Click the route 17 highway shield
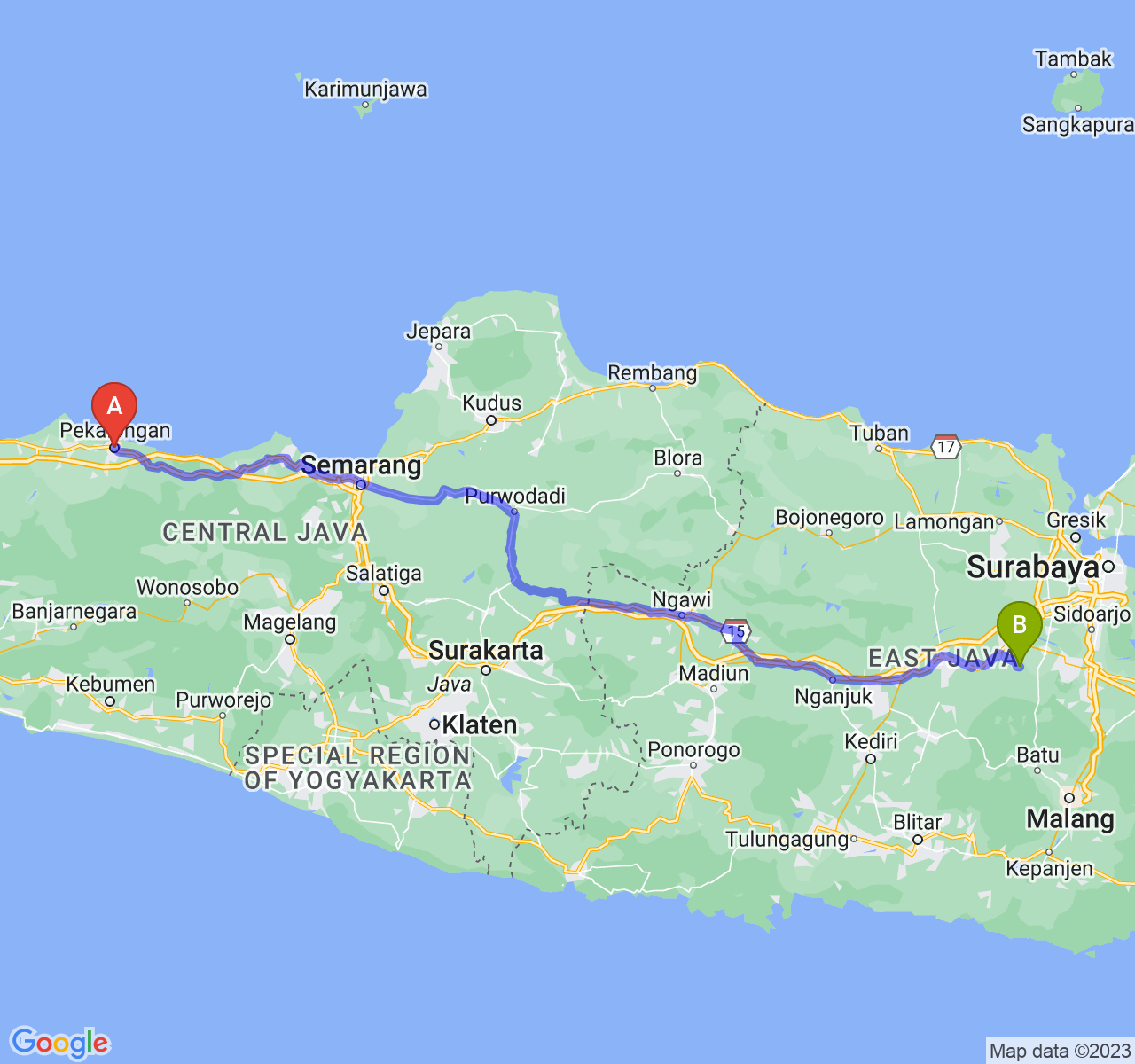 tap(946, 445)
